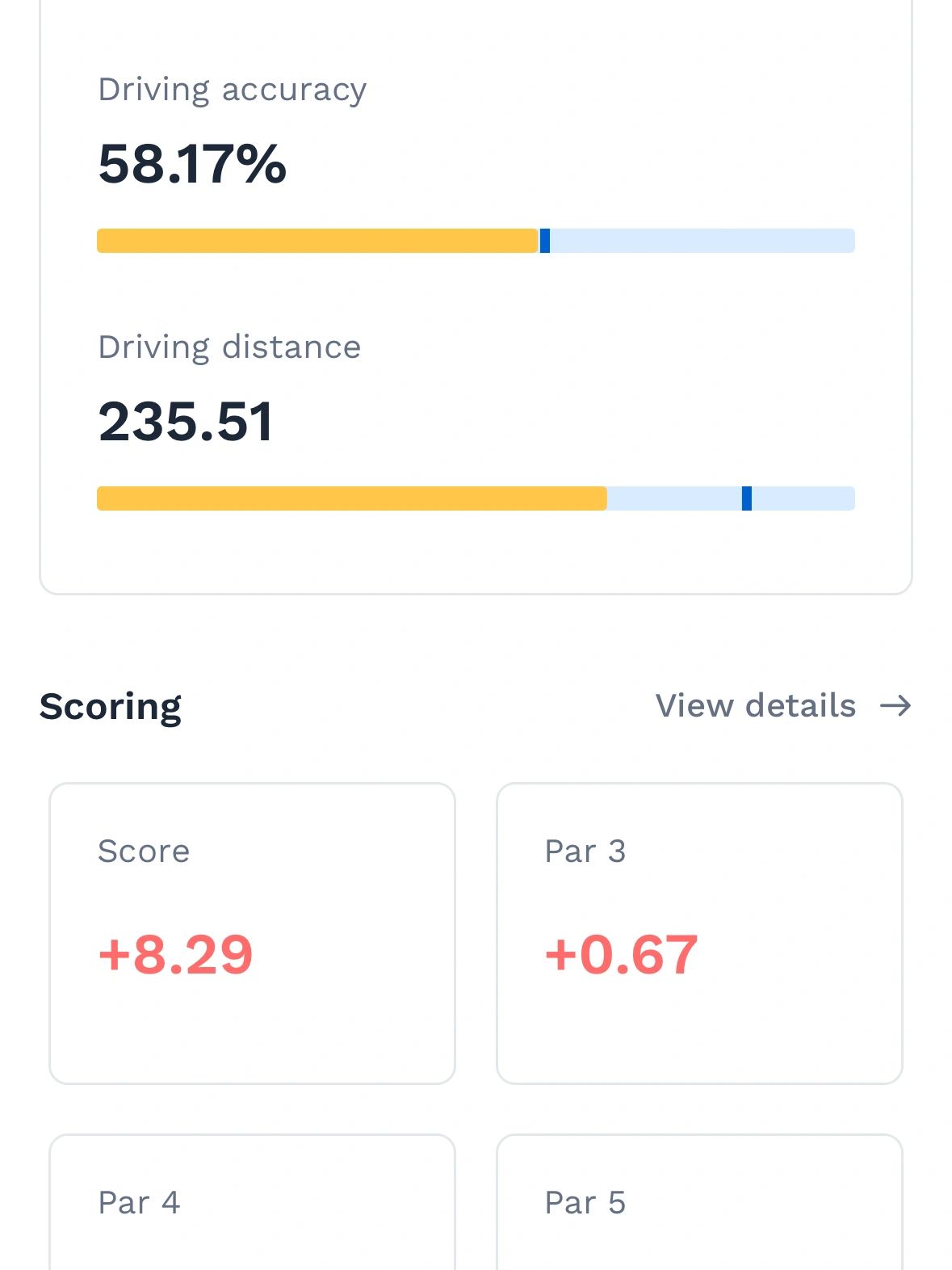Click the yellow Driving accuracy progress bar
Image resolution: width=952 pixels, height=1270 pixels.
tap(317, 241)
